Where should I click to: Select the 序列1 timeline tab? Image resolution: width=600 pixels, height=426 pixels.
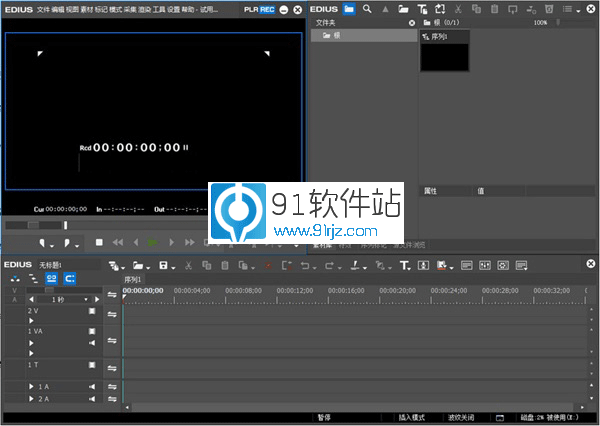point(133,279)
